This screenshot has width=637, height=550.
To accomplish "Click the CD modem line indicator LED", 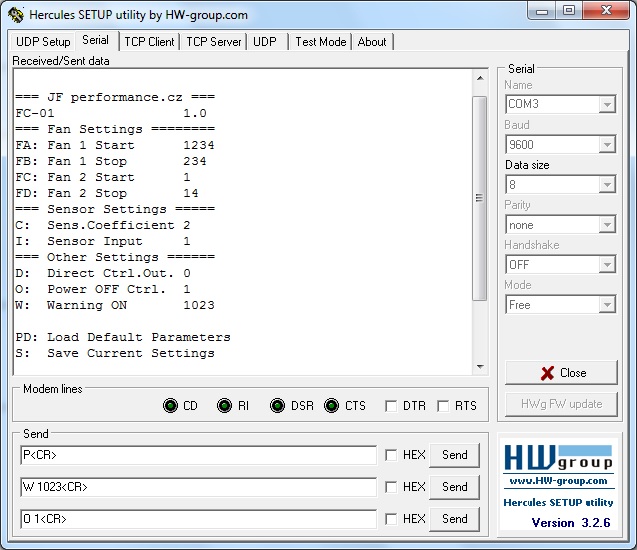I will pyautogui.click(x=170, y=406).
